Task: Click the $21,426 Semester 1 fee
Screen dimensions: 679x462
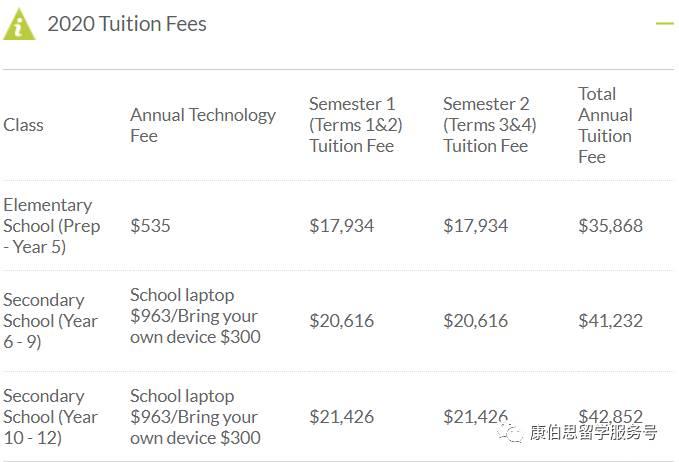Action: pos(341,417)
